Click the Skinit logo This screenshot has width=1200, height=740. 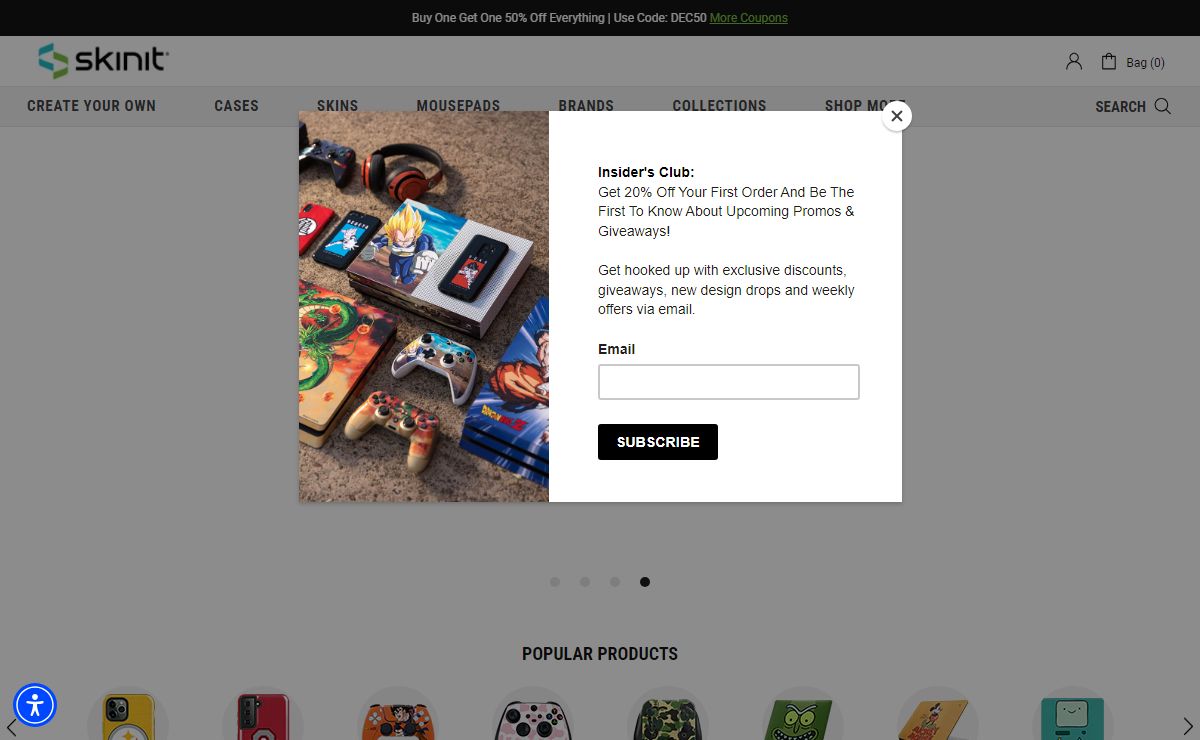coord(103,61)
